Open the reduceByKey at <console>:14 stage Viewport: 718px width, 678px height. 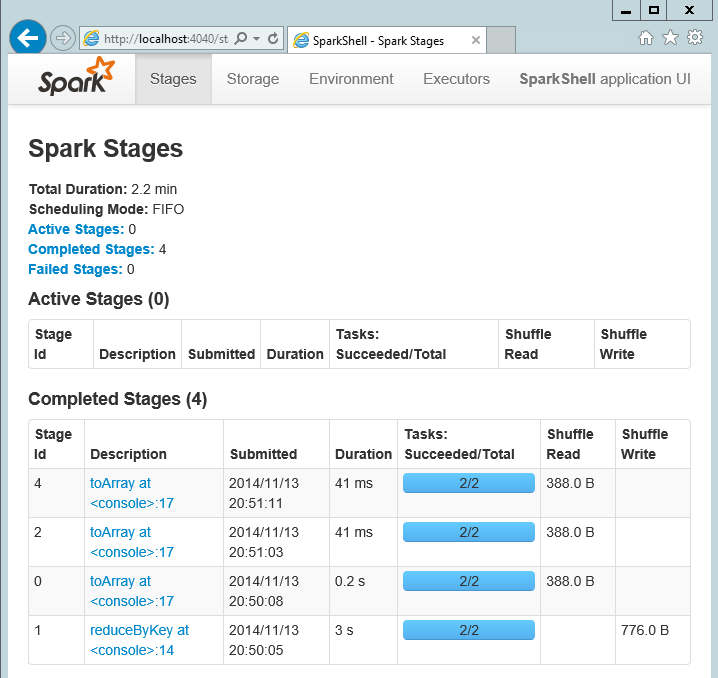coord(139,640)
